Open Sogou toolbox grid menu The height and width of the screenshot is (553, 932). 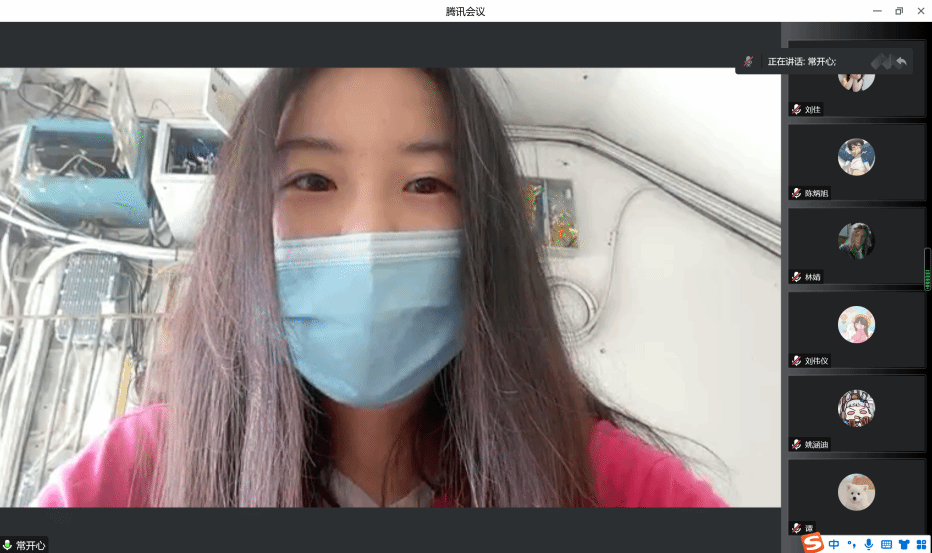click(921, 544)
